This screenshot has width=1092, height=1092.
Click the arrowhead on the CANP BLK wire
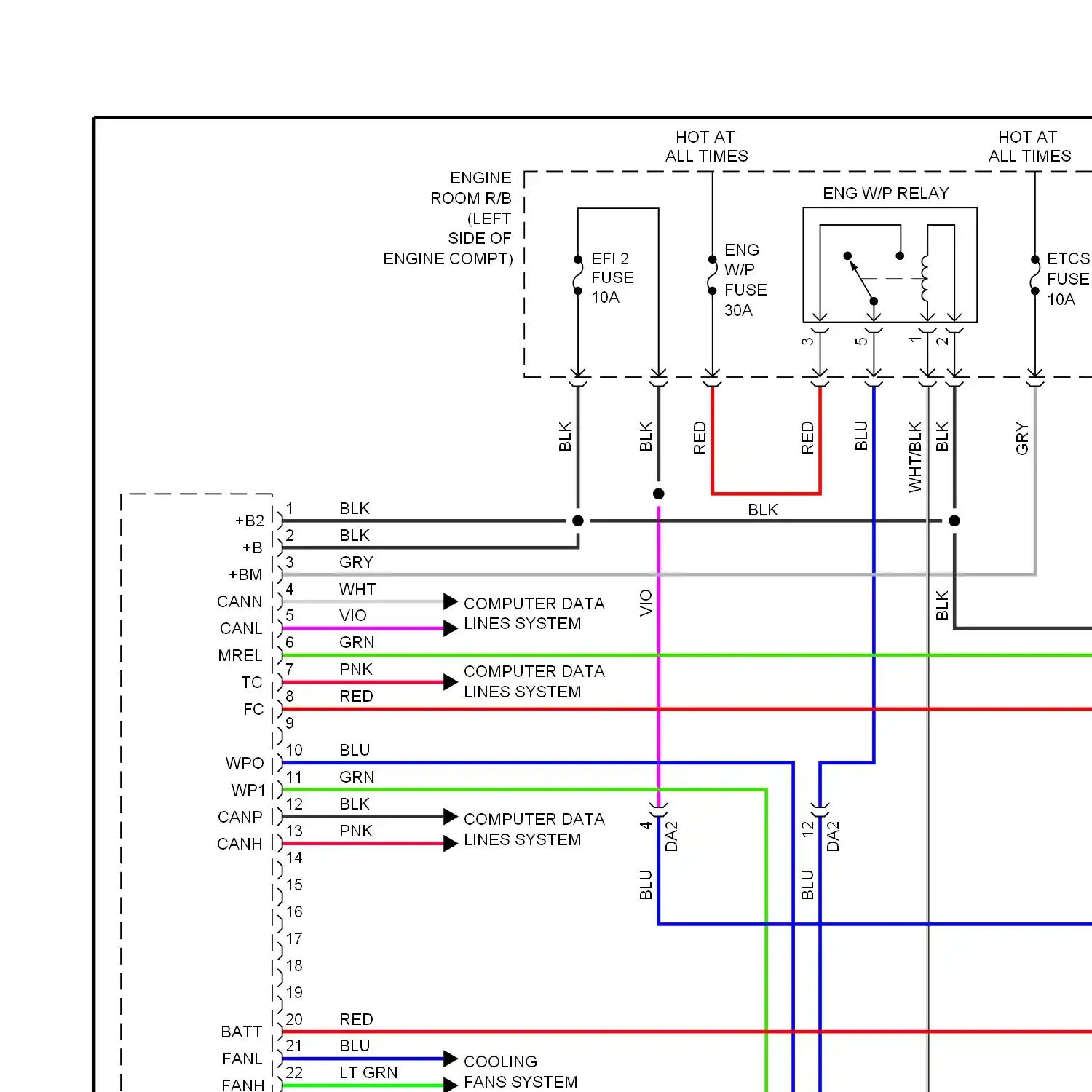click(x=451, y=817)
